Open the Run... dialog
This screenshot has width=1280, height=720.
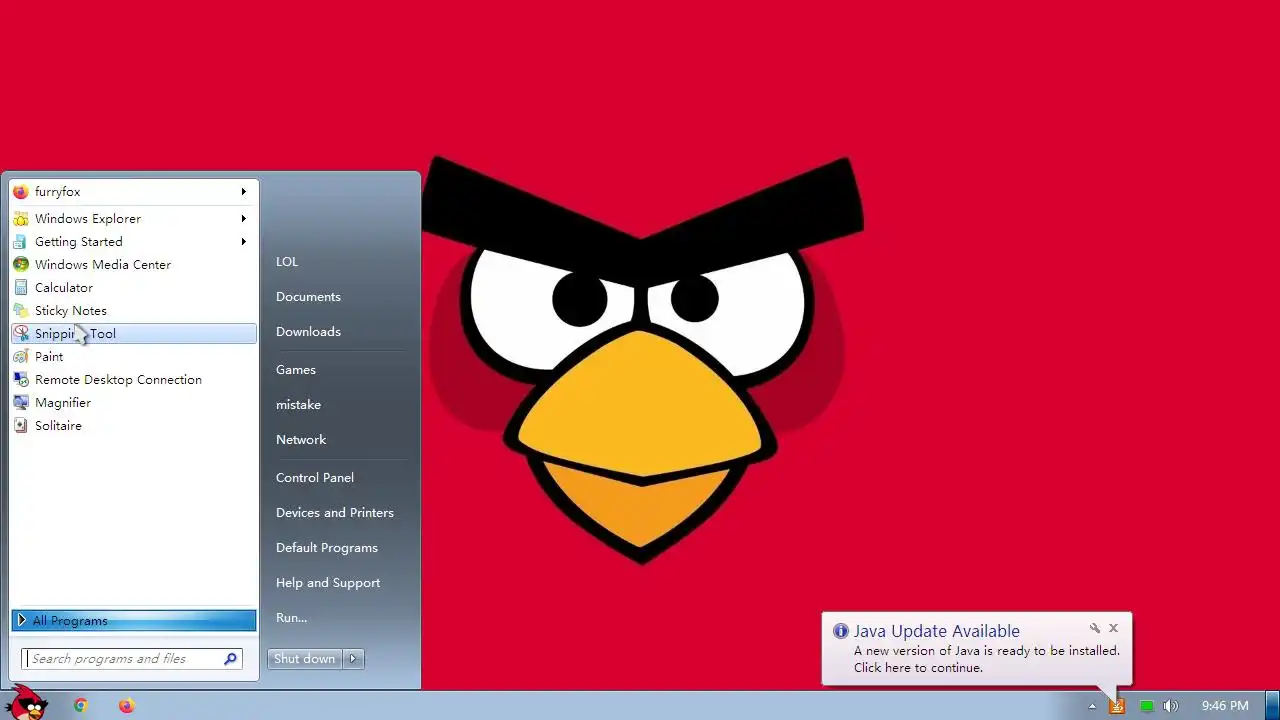[291, 618]
